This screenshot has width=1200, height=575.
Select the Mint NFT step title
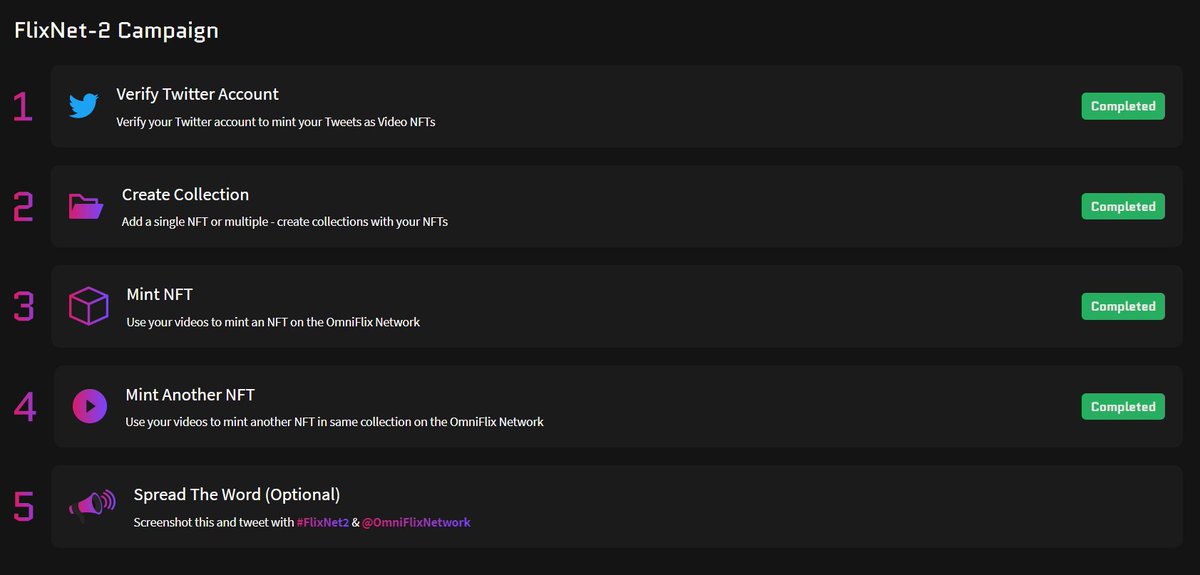pos(160,294)
